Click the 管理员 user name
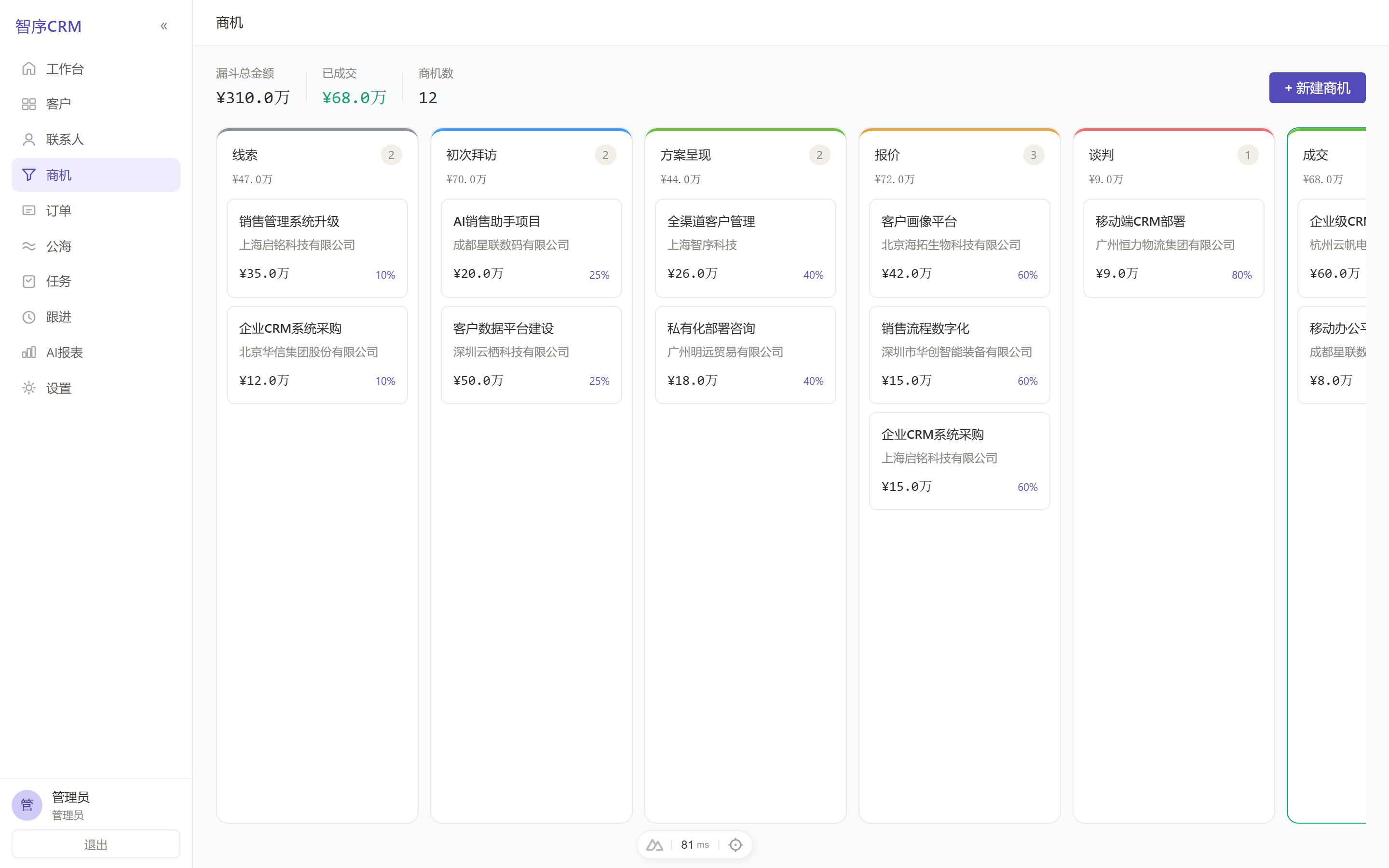 tap(70, 797)
